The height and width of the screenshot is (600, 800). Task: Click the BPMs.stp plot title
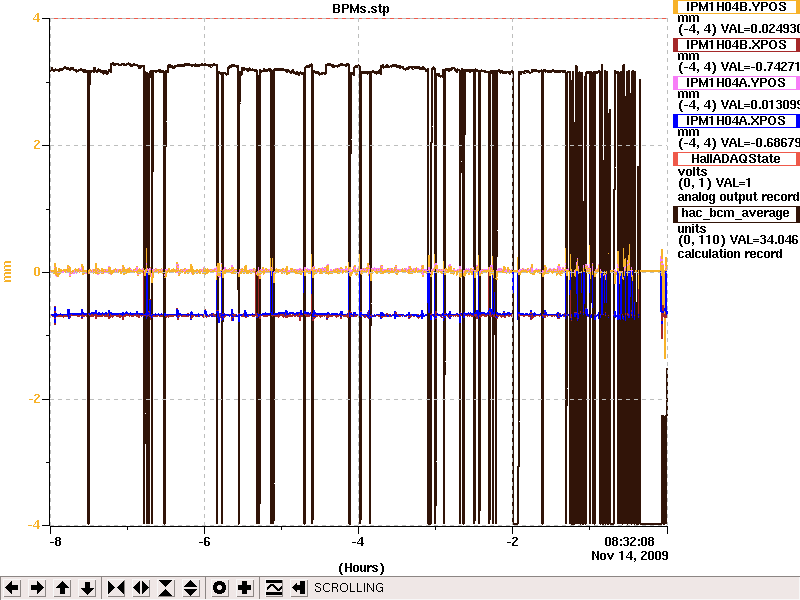point(361,9)
